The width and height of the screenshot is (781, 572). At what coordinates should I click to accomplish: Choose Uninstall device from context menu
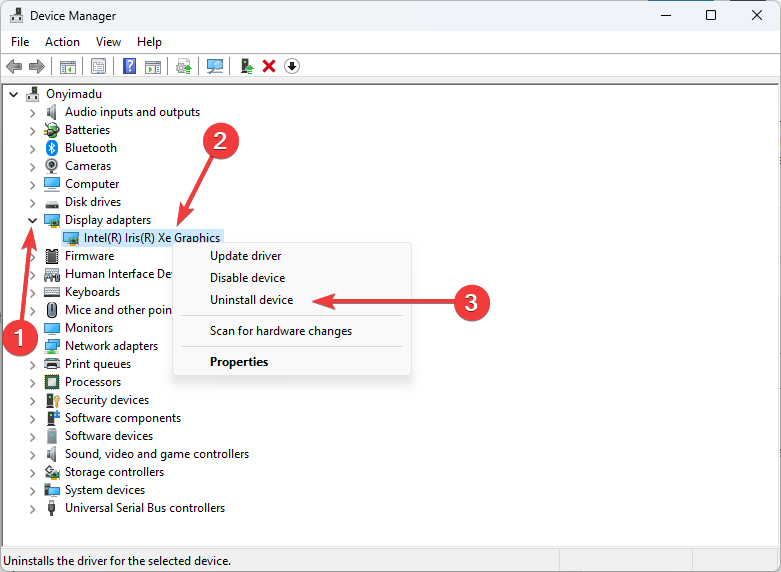click(292, 300)
